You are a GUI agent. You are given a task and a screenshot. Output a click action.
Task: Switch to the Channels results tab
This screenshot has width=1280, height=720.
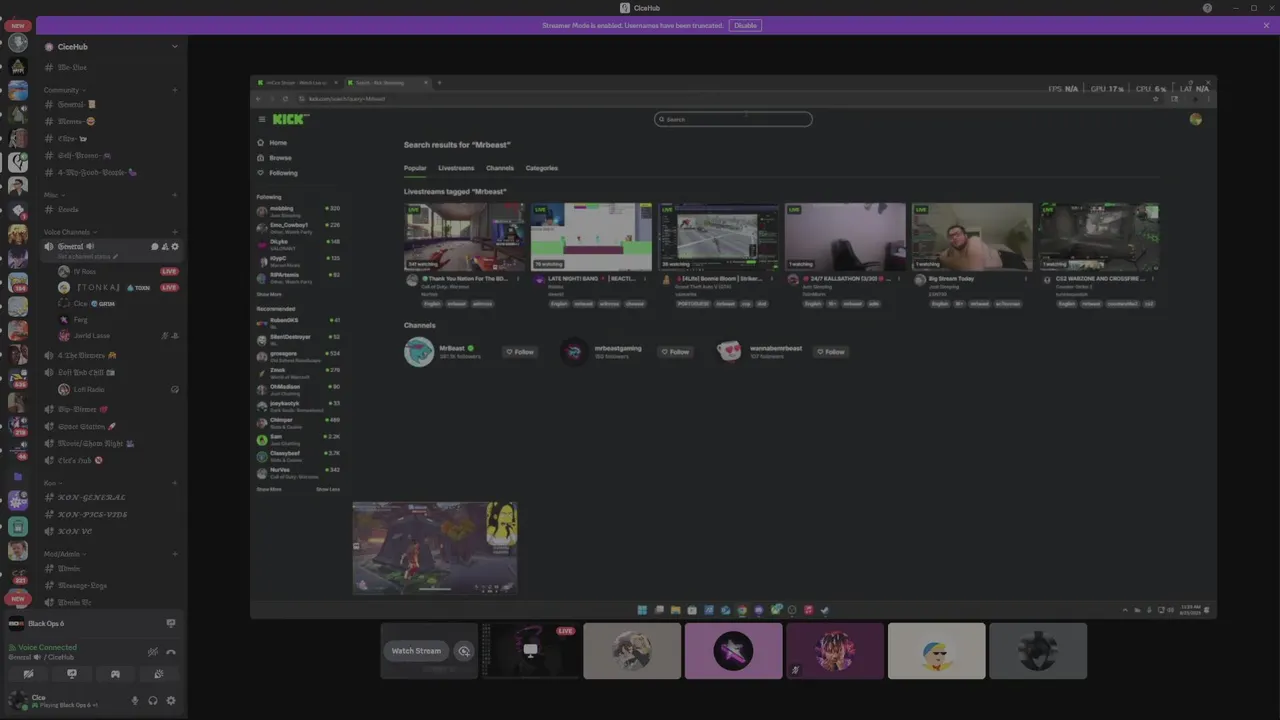click(500, 168)
